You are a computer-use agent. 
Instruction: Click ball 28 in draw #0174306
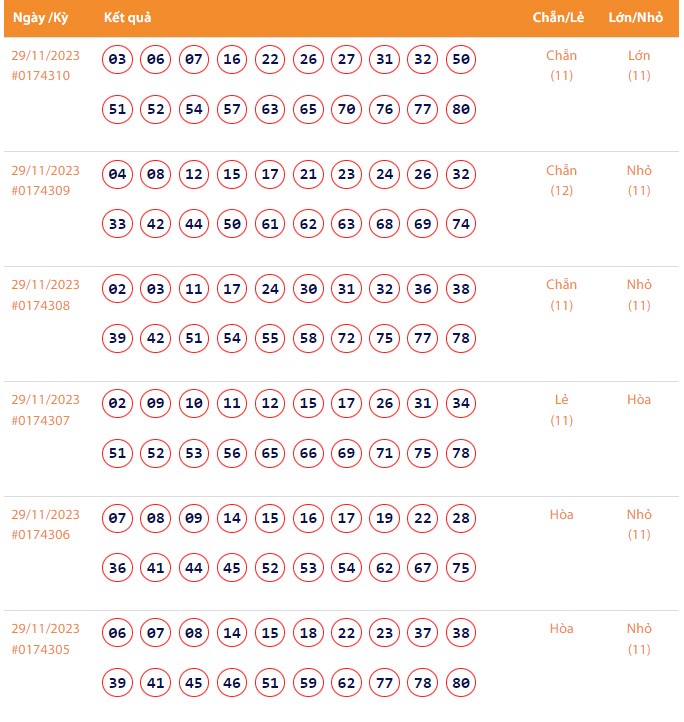(x=460, y=519)
